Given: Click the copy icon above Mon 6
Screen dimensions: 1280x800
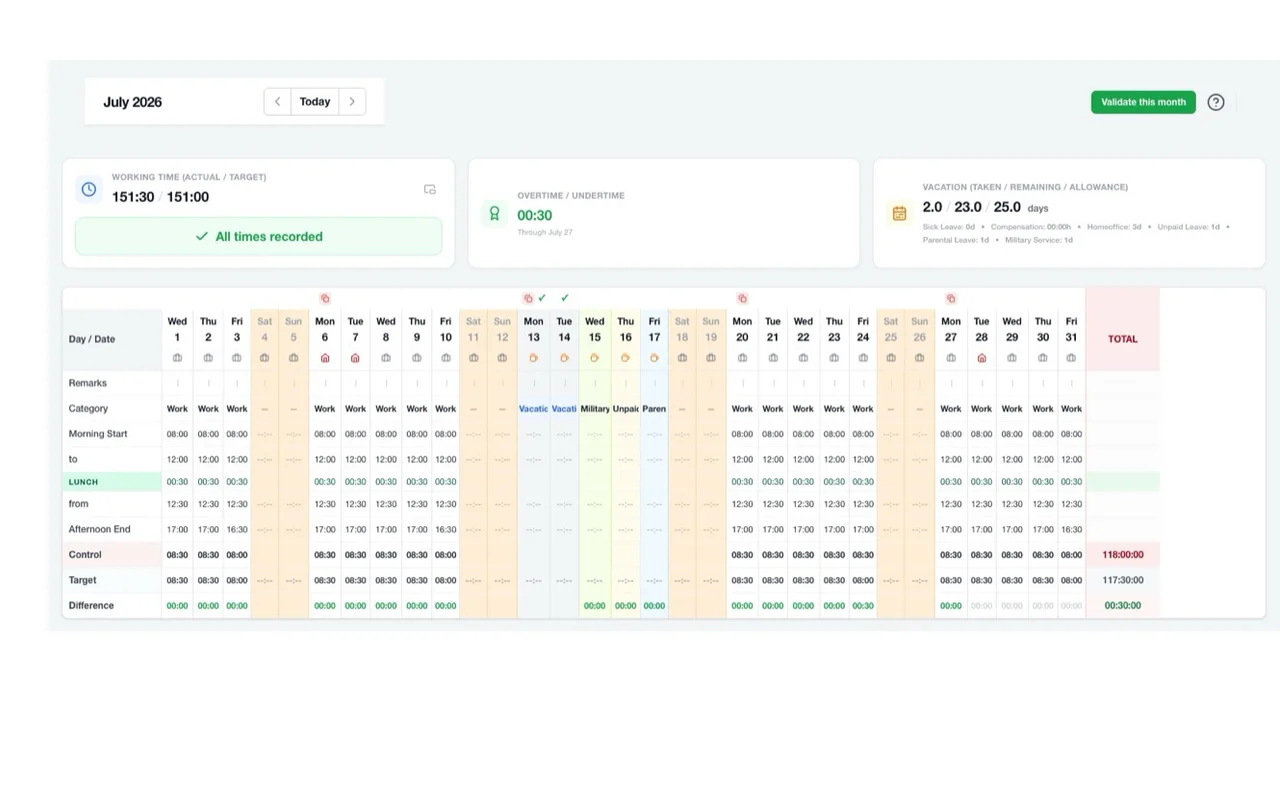Looking at the screenshot, I should tap(325, 298).
